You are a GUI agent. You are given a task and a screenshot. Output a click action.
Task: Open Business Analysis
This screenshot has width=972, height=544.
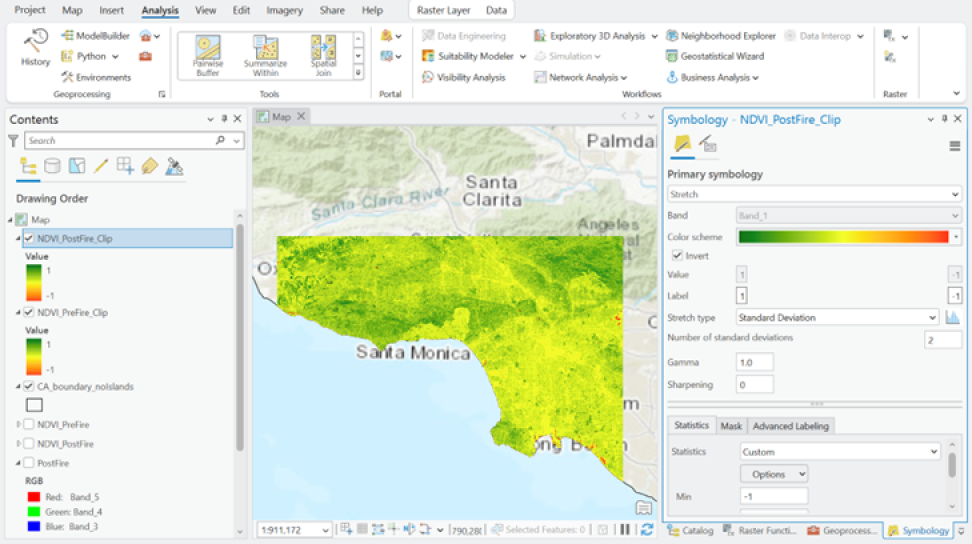pyautogui.click(x=713, y=77)
